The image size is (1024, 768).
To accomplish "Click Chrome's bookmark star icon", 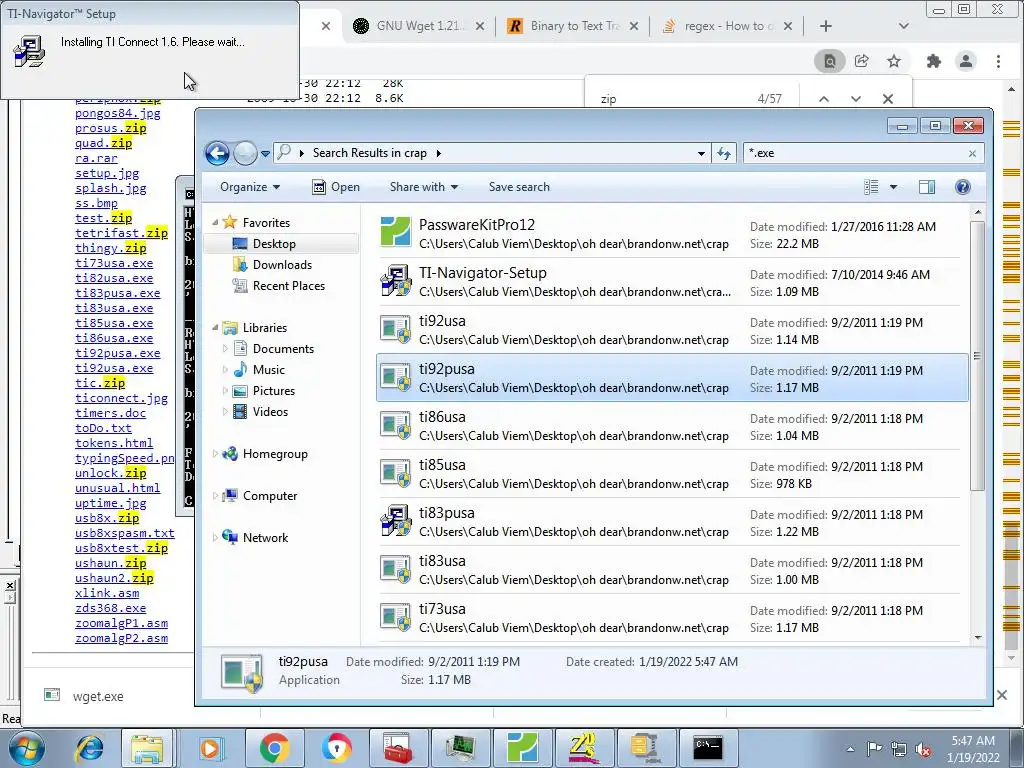I will pyautogui.click(x=894, y=61).
